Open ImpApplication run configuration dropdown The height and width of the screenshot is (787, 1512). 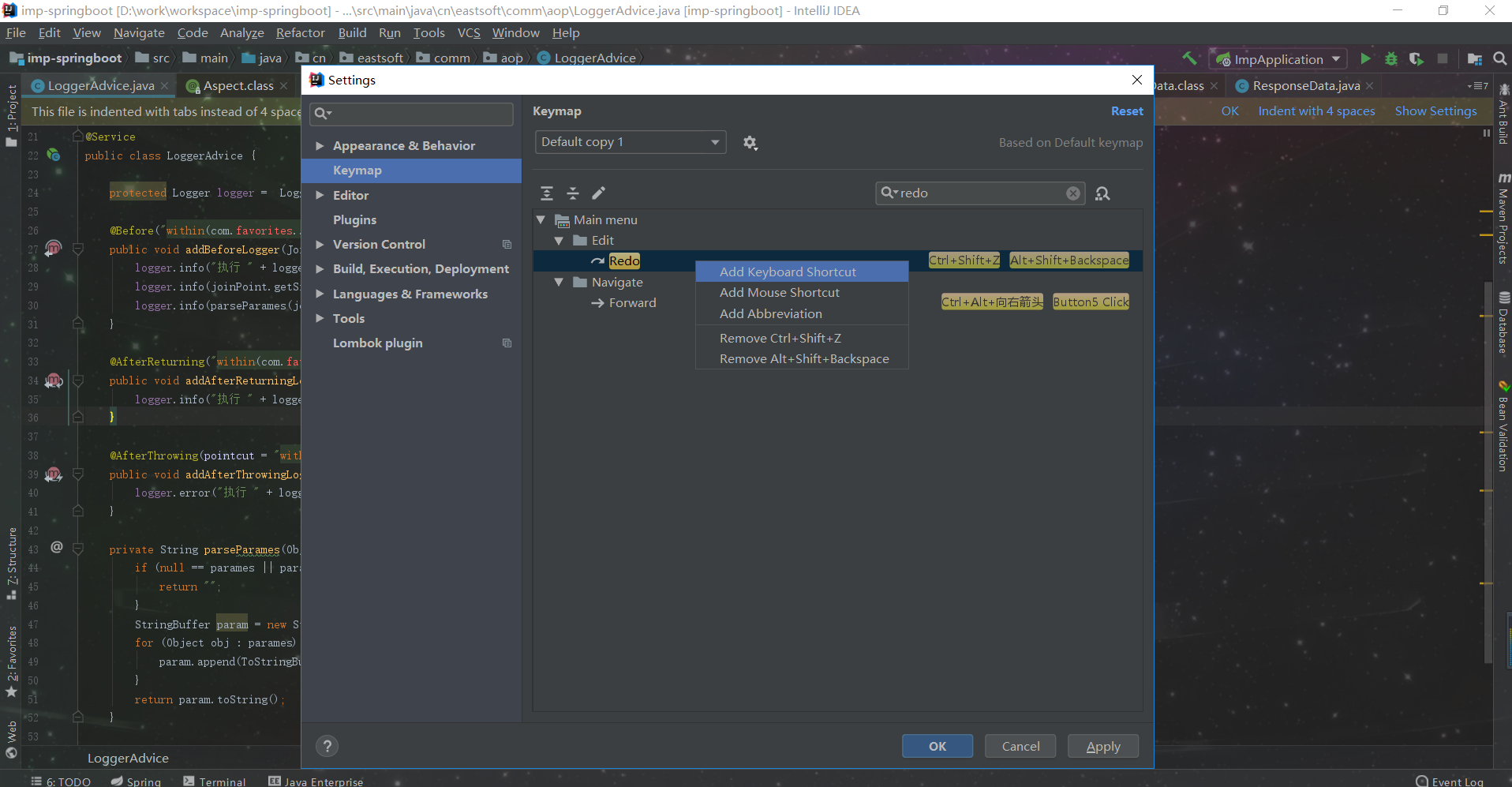click(x=1278, y=59)
